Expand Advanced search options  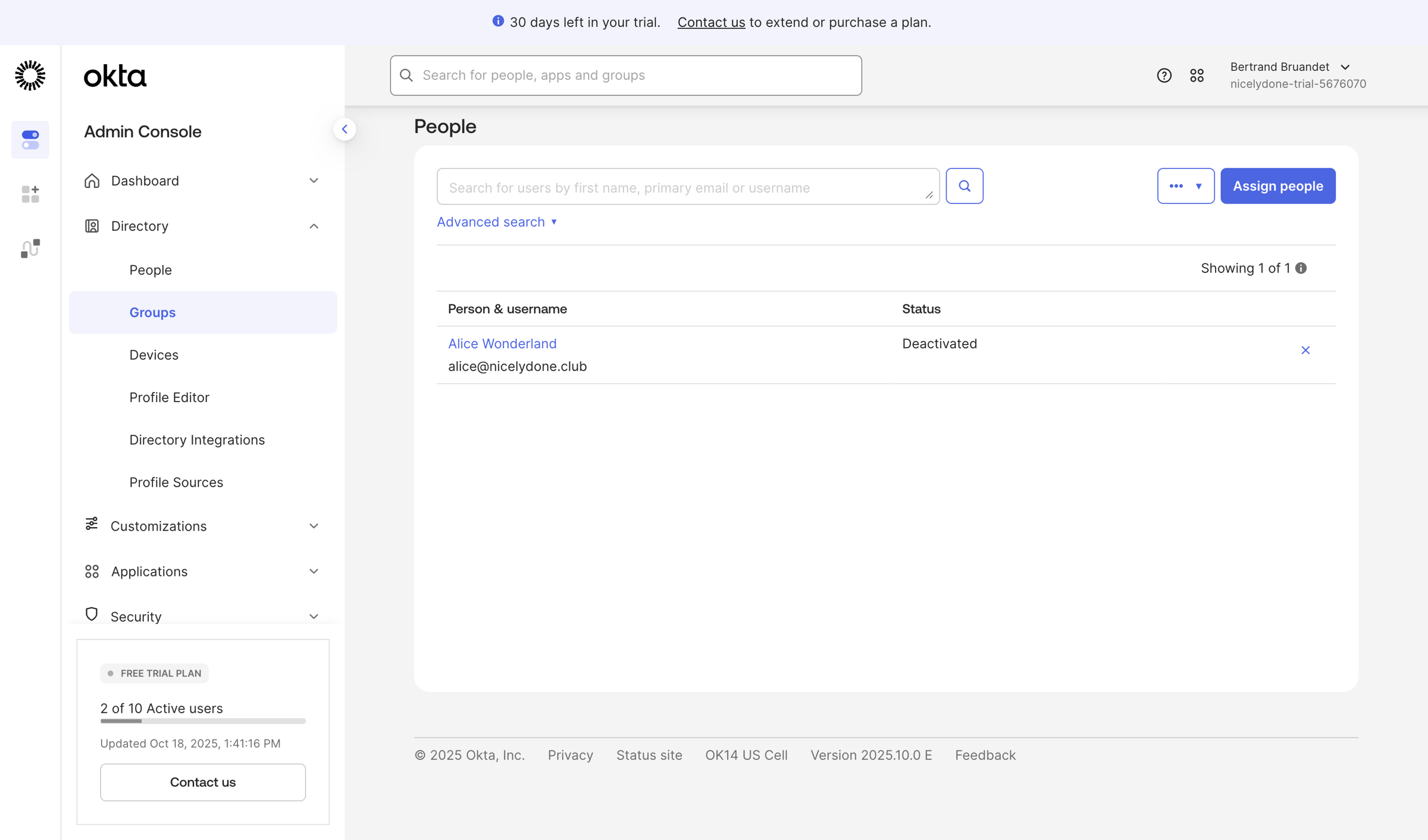497,222
